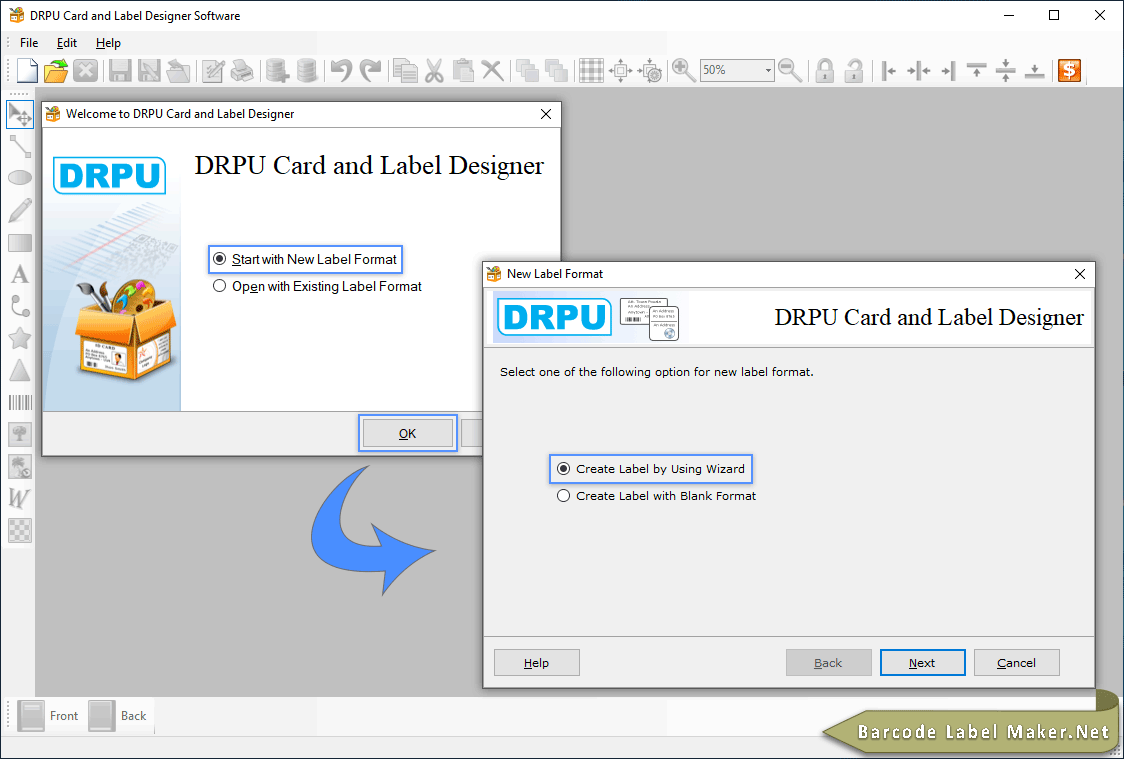Close the Welcome to DRPU dialog

[546, 114]
